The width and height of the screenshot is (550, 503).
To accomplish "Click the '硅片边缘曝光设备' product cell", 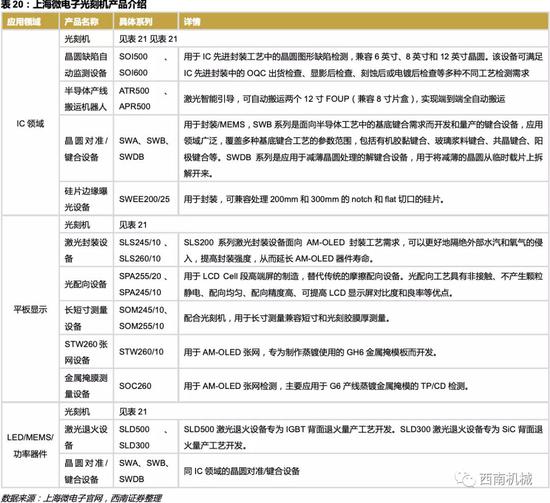I will pyautogui.click(x=86, y=199).
